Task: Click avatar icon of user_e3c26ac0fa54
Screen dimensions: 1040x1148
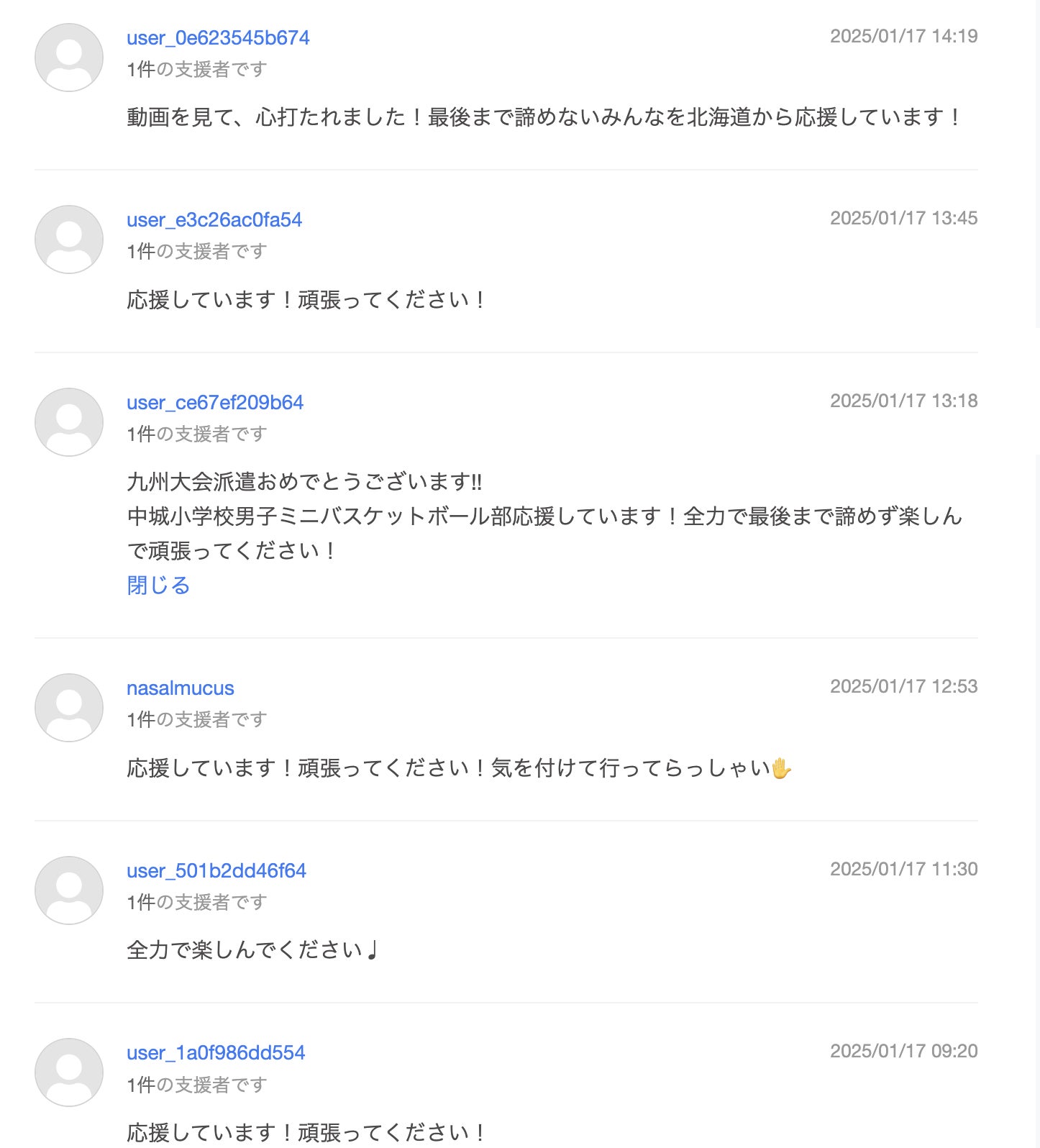Action: click(x=69, y=240)
